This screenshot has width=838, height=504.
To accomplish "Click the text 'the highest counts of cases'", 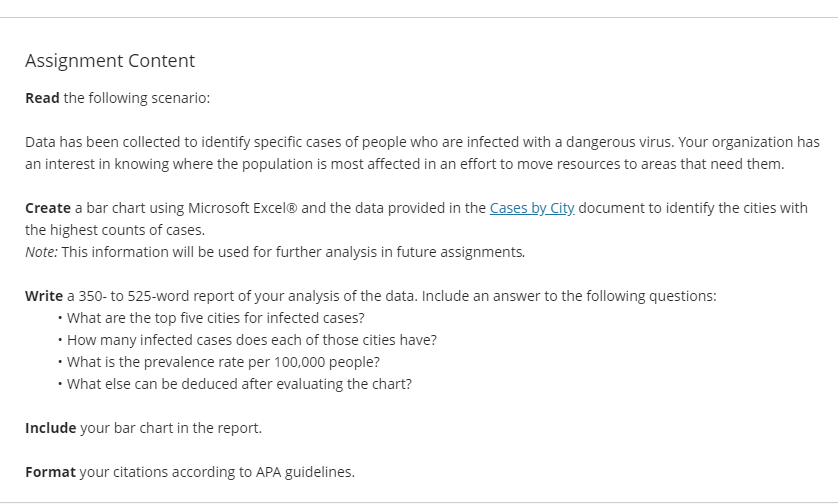I will click(x=114, y=230).
